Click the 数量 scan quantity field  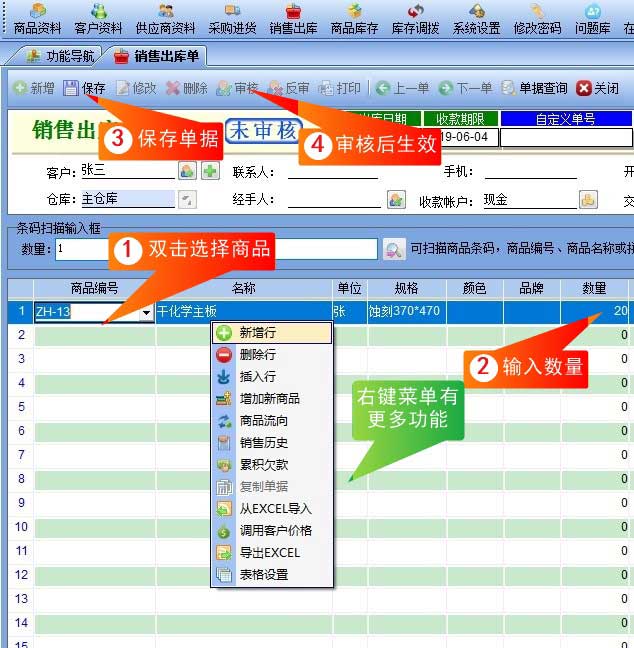83,249
